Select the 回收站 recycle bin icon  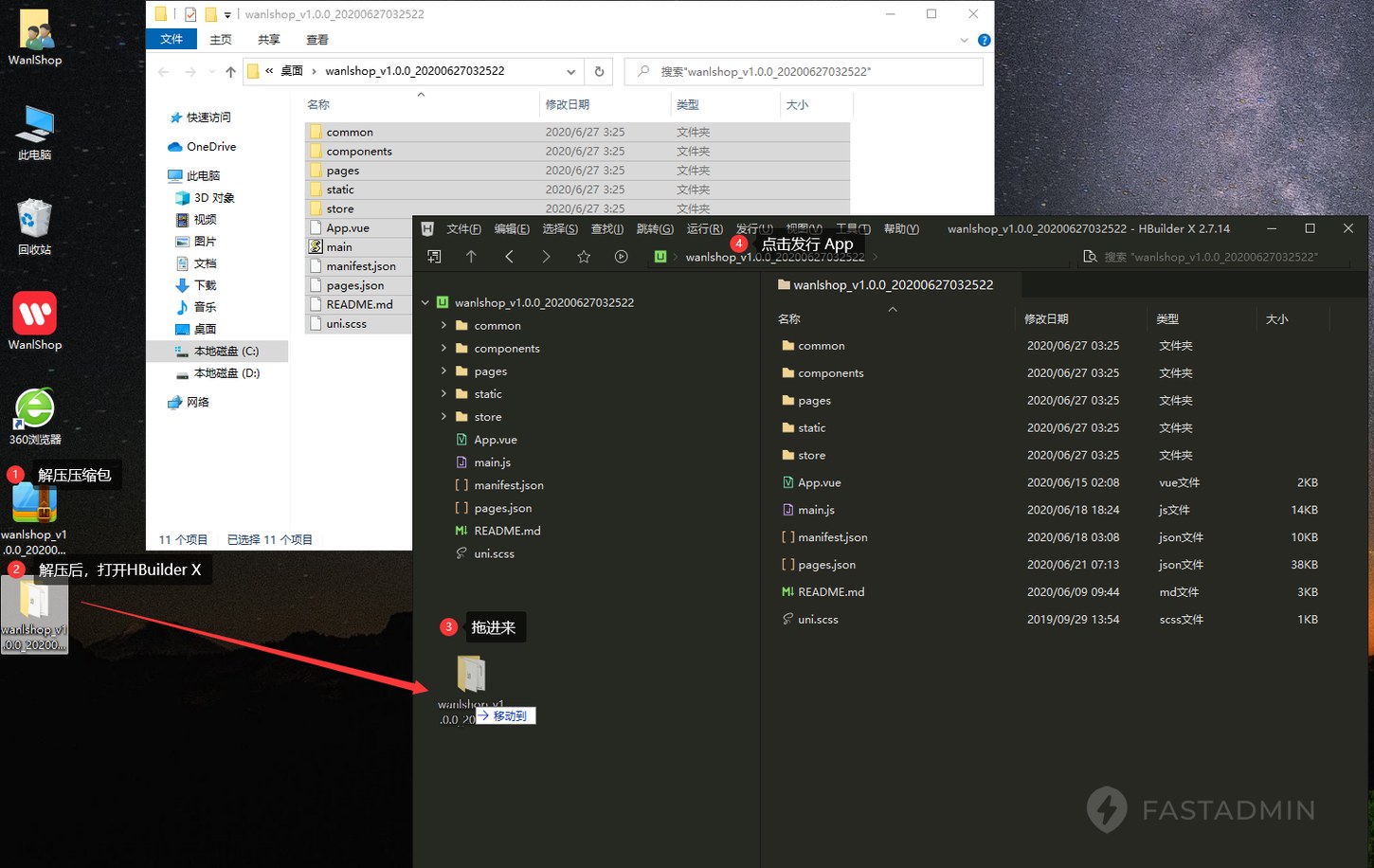(35, 226)
